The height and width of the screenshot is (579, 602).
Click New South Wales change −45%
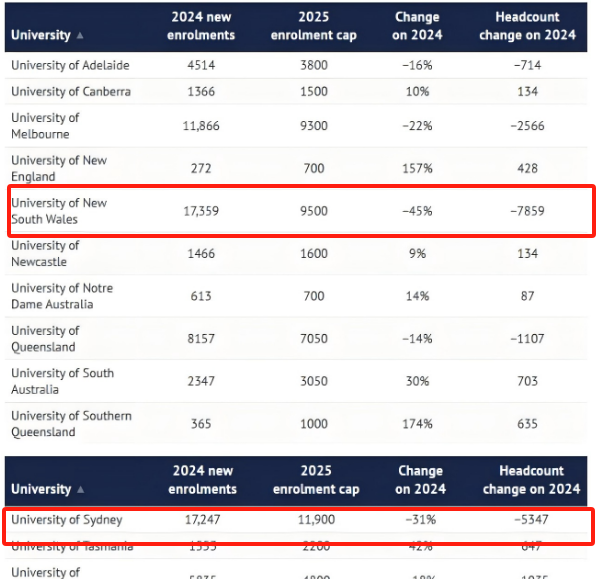tap(417, 211)
